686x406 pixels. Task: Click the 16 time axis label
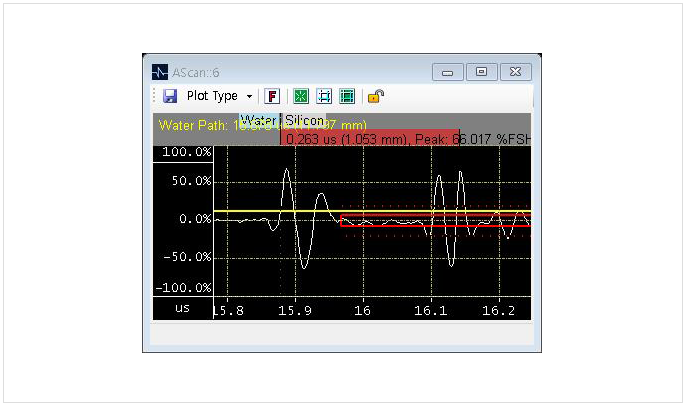[x=363, y=311]
